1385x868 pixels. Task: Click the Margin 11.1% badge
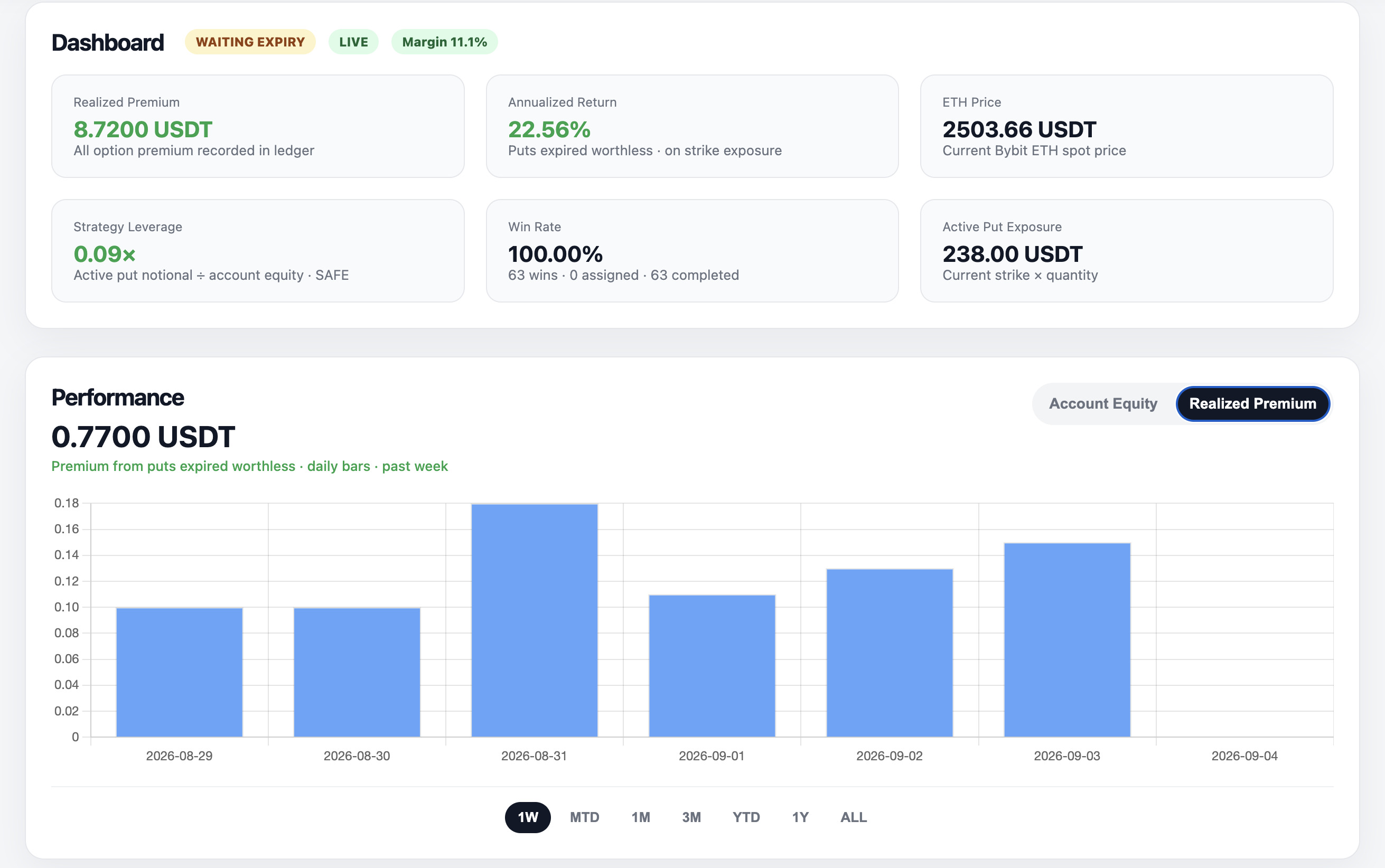pyautogui.click(x=444, y=42)
